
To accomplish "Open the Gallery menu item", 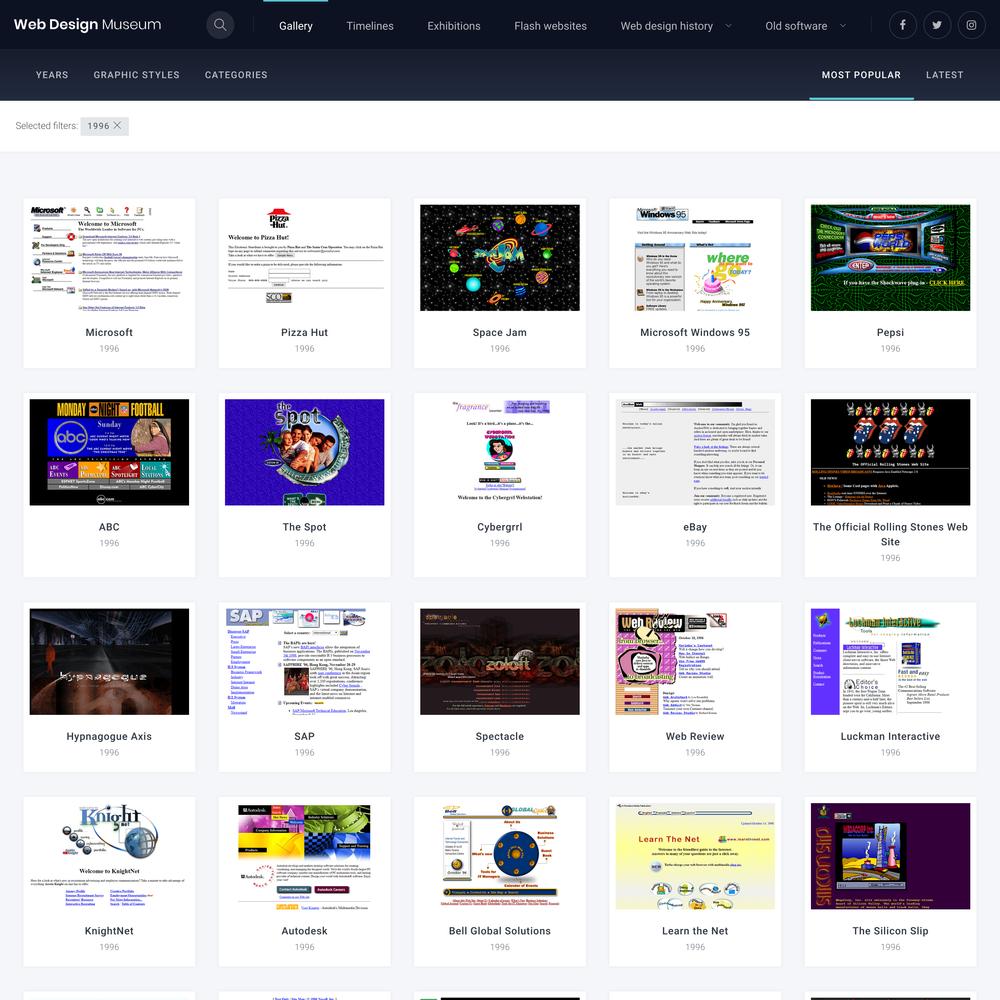I will coord(296,26).
